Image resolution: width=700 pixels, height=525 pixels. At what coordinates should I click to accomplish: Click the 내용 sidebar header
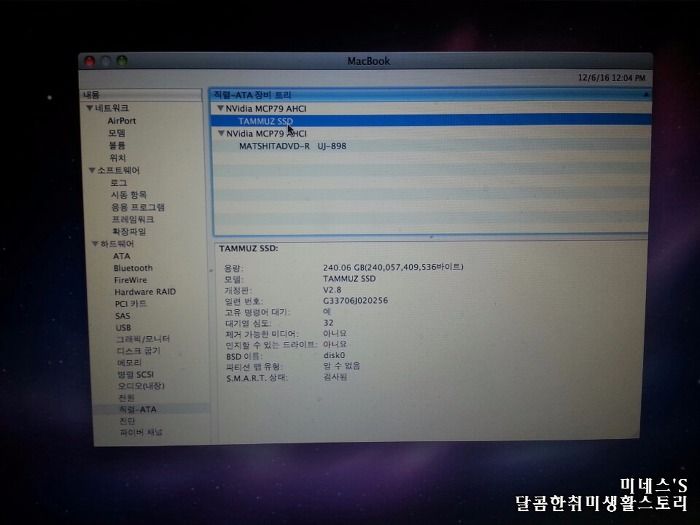142,95
